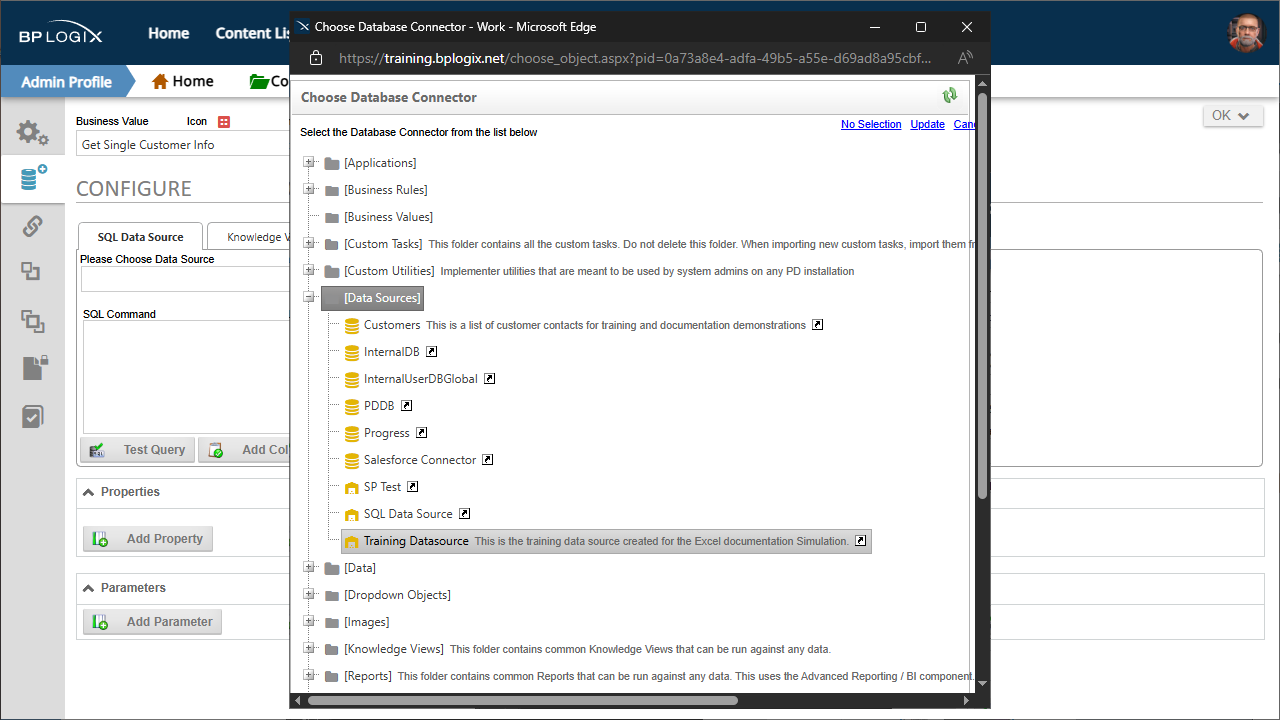Open the shortcut icon next to SP Test
This screenshot has height=720, width=1280.
[413, 487]
